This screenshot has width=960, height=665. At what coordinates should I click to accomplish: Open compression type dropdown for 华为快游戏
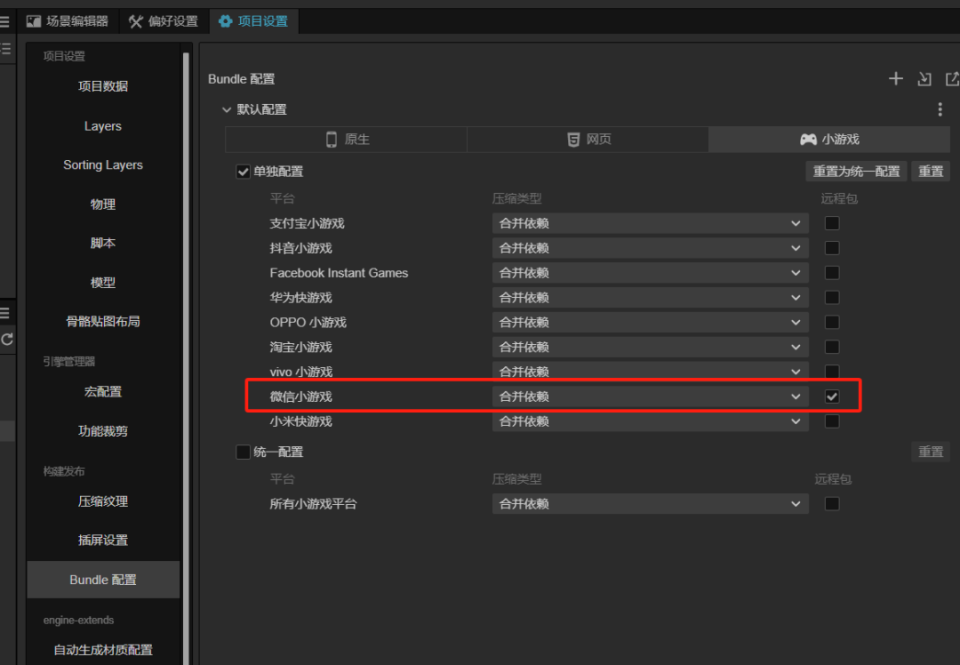pyautogui.click(x=650, y=298)
